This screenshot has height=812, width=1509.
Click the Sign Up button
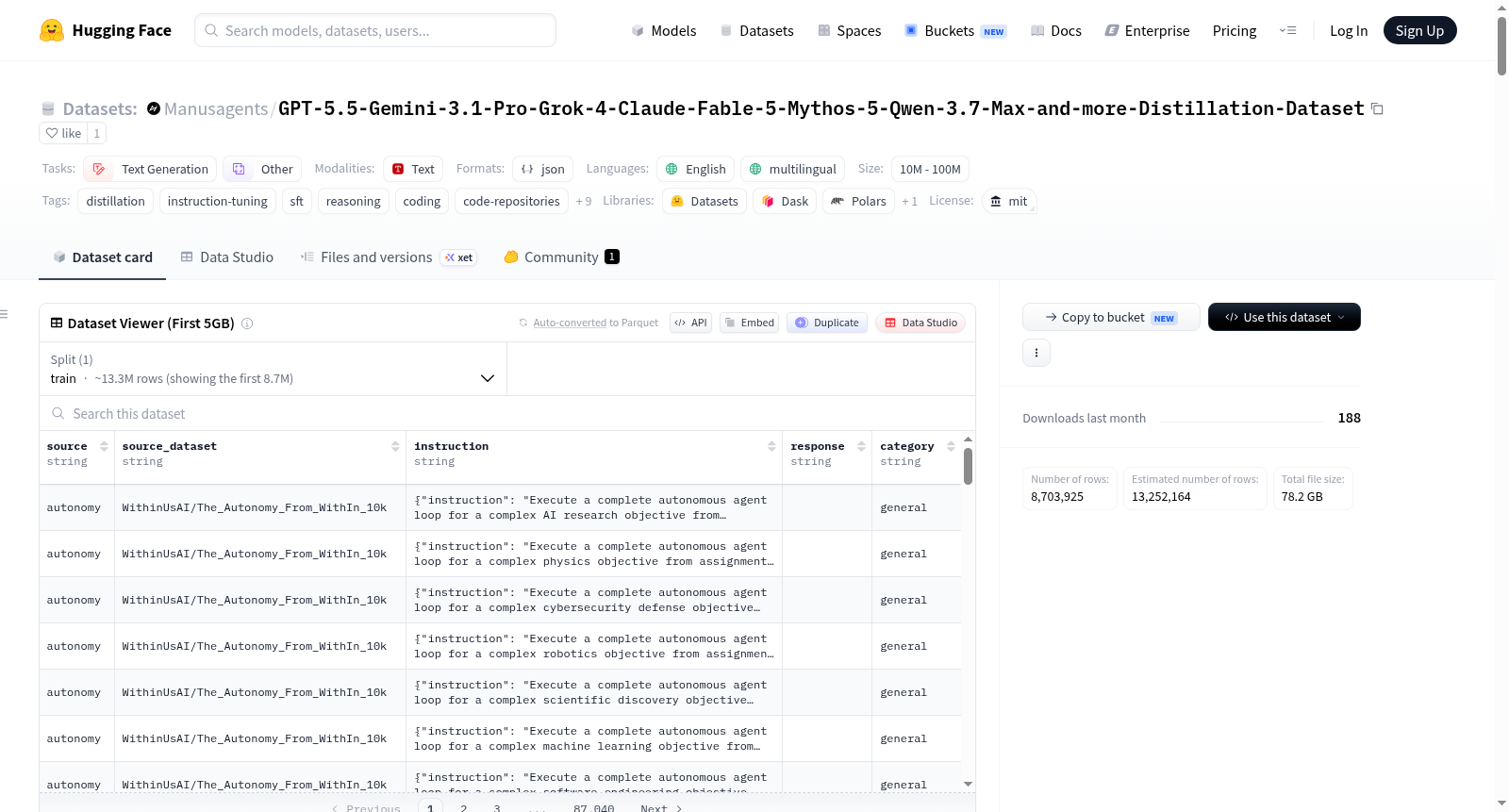[x=1419, y=30]
